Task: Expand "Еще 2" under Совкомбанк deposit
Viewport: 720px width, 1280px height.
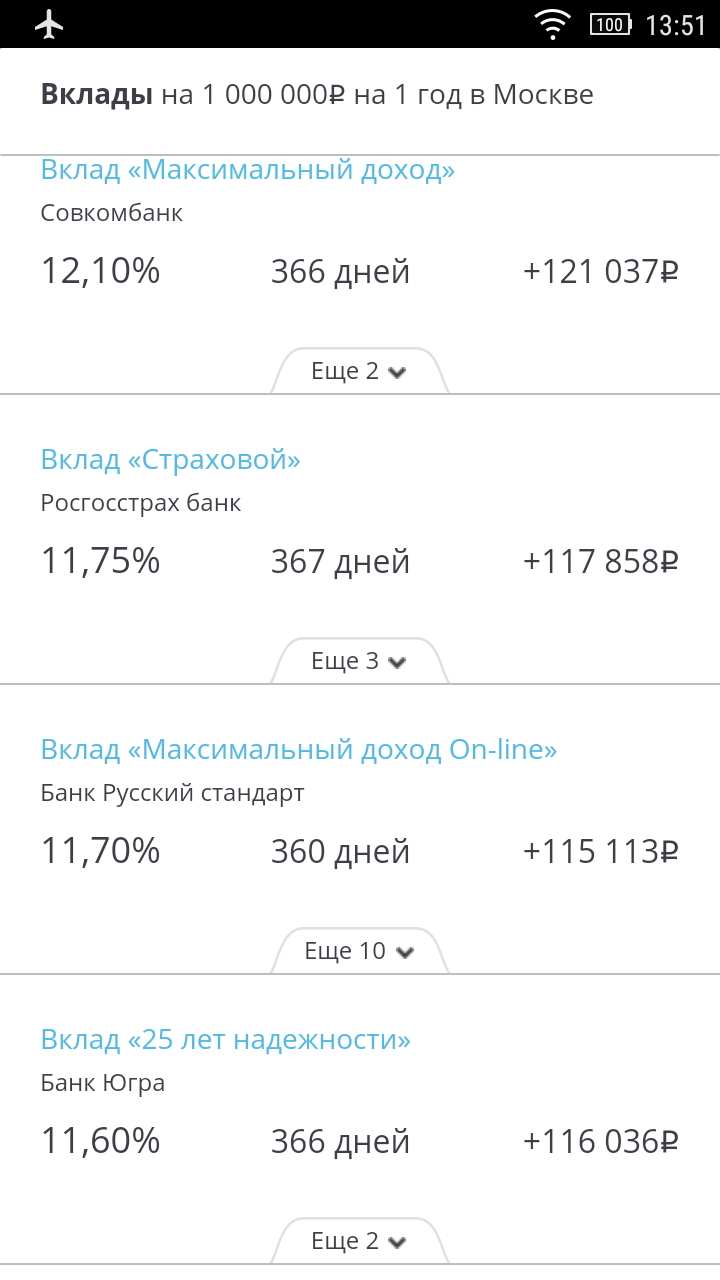Action: 359,372
